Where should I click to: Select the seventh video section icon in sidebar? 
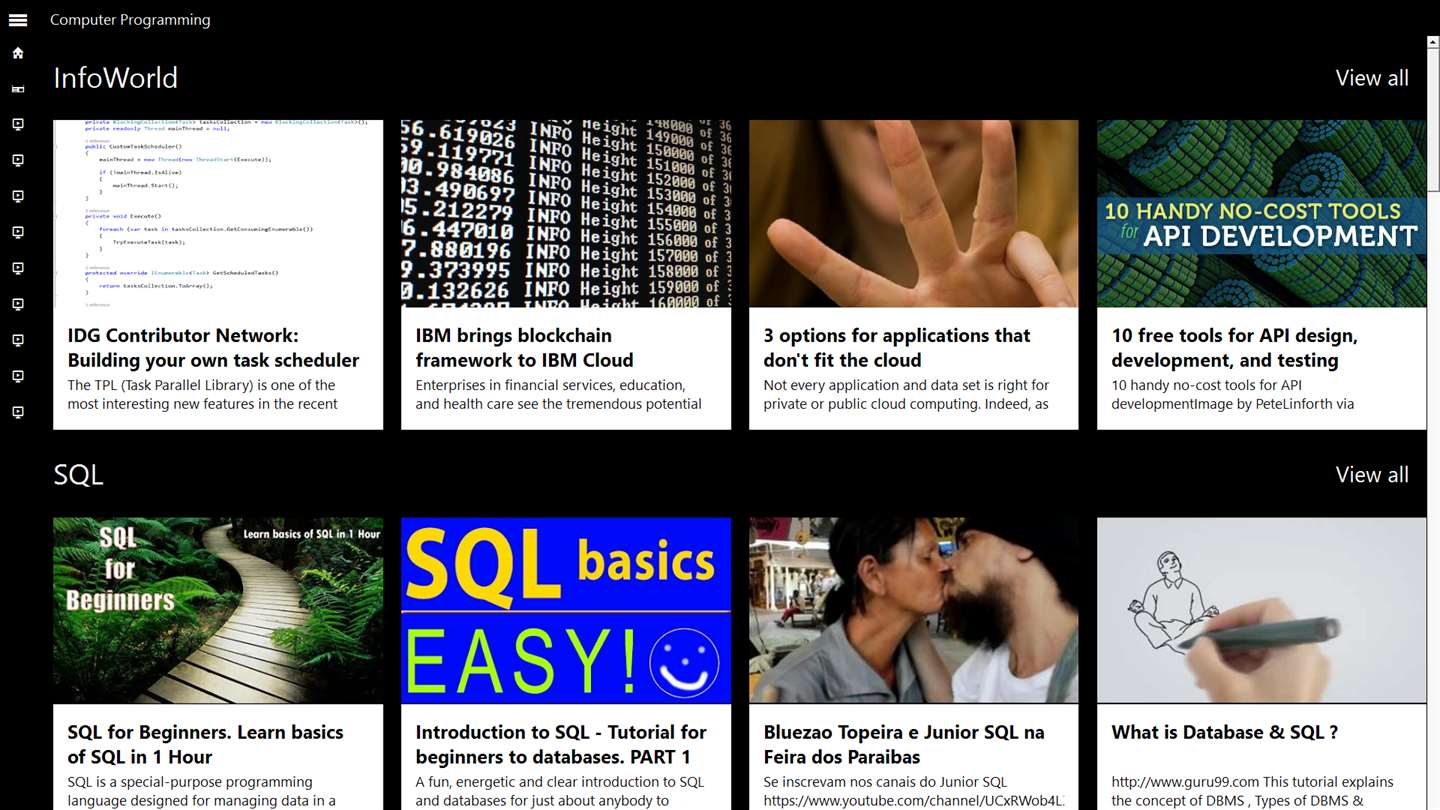18,341
